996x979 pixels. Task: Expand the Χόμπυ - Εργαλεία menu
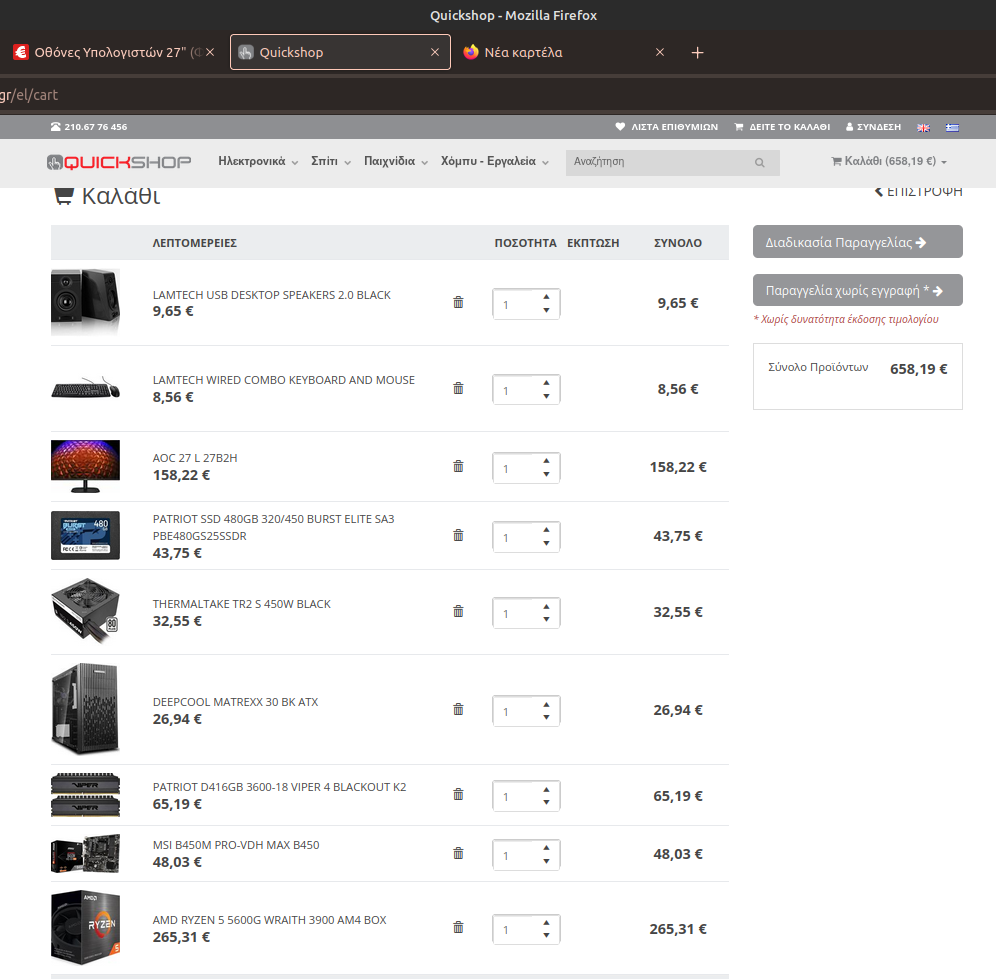click(495, 161)
